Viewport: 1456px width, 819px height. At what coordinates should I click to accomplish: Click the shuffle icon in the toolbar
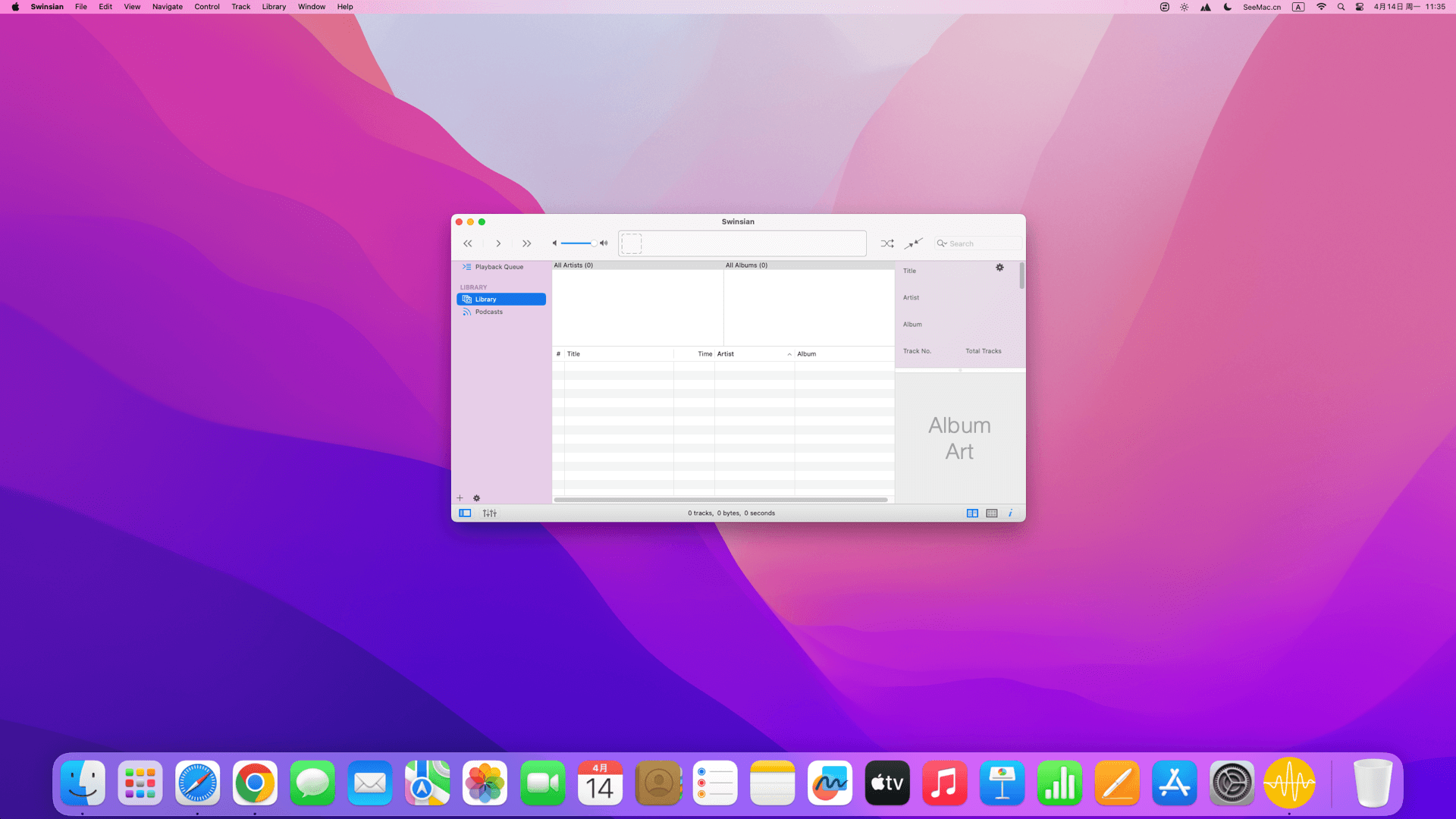click(x=886, y=243)
